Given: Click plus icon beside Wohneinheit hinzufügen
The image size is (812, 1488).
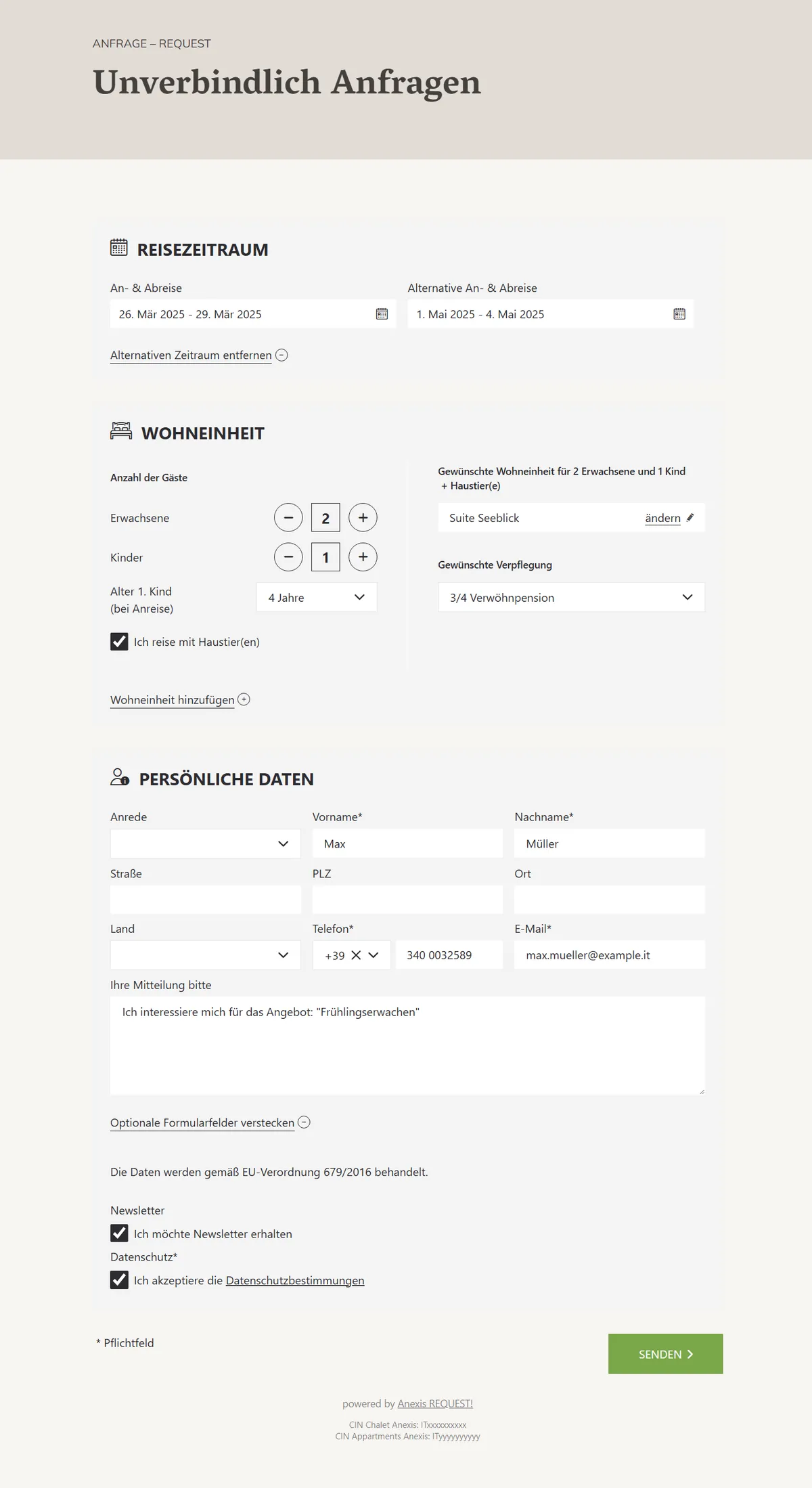Looking at the screenshot, I should click(x=244, y=699).
